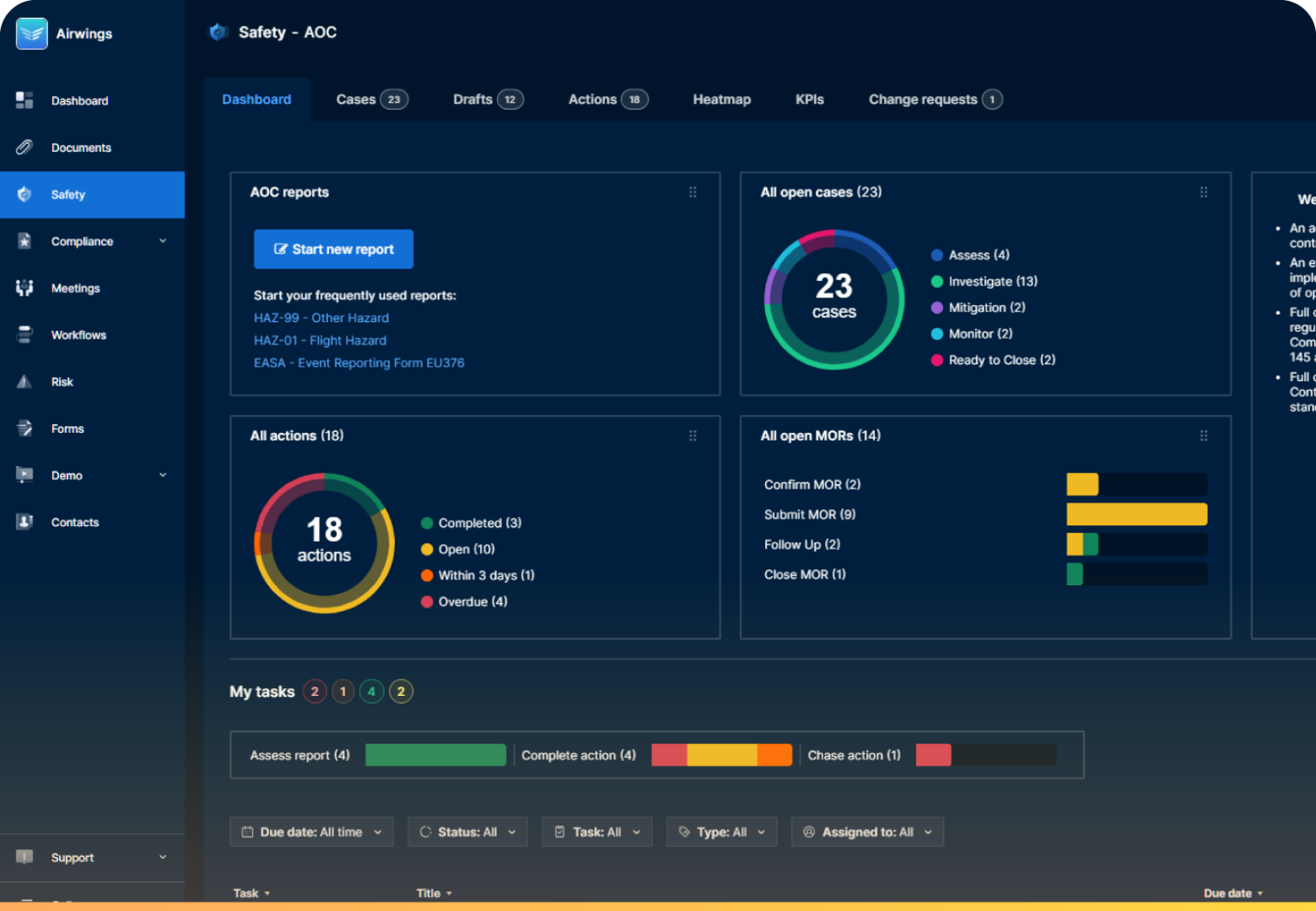The image size is (1316, 911).
Task: Open the HAZ-99 Other Hazard report
Action: pos(320,318)
